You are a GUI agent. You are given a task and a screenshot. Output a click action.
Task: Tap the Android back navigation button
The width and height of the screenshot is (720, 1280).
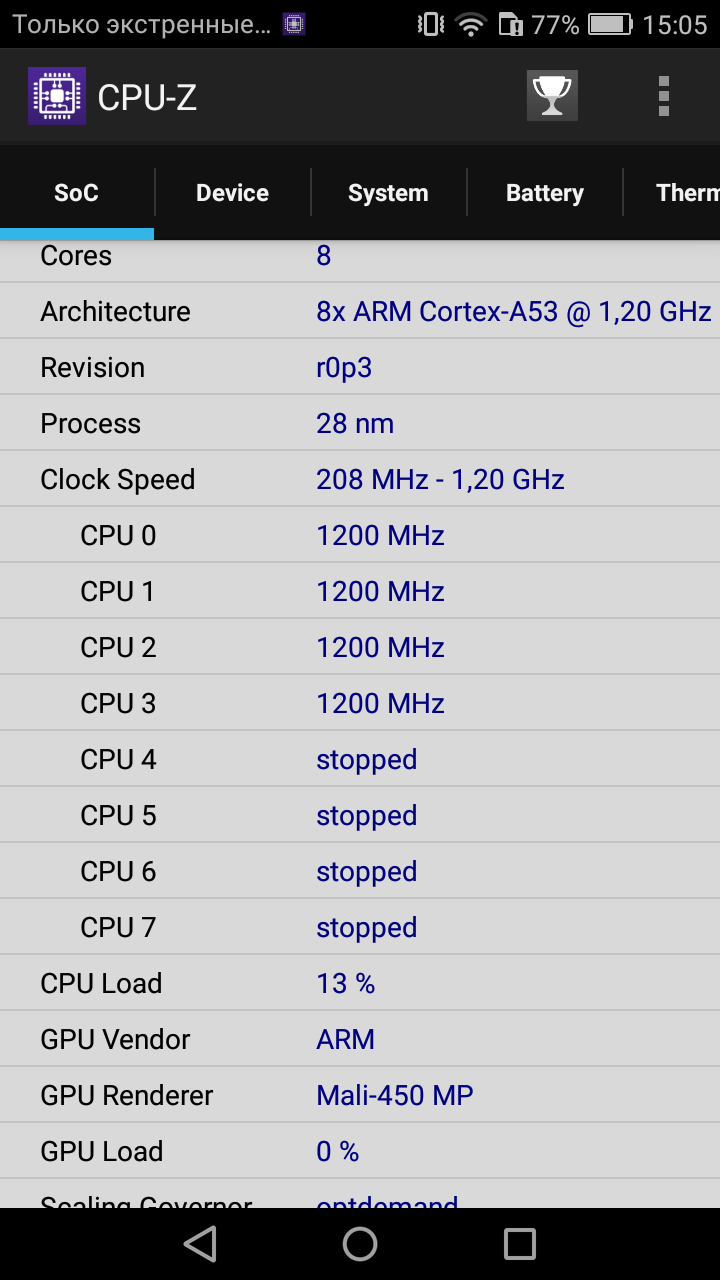pos(200,1244)
